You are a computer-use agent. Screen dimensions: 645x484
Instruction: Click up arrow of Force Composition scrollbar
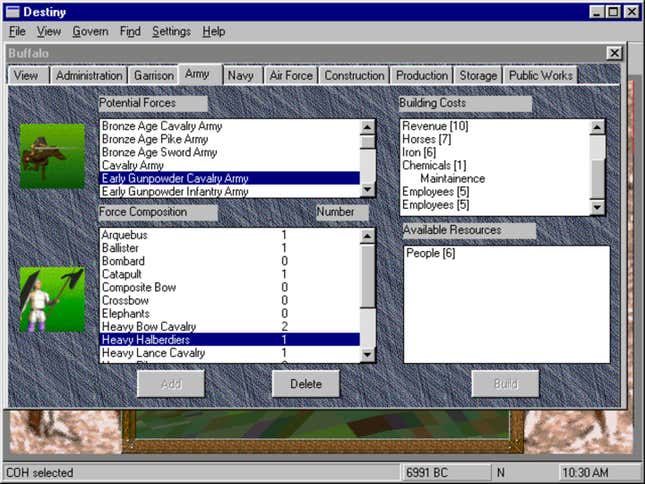pos(367,236)
